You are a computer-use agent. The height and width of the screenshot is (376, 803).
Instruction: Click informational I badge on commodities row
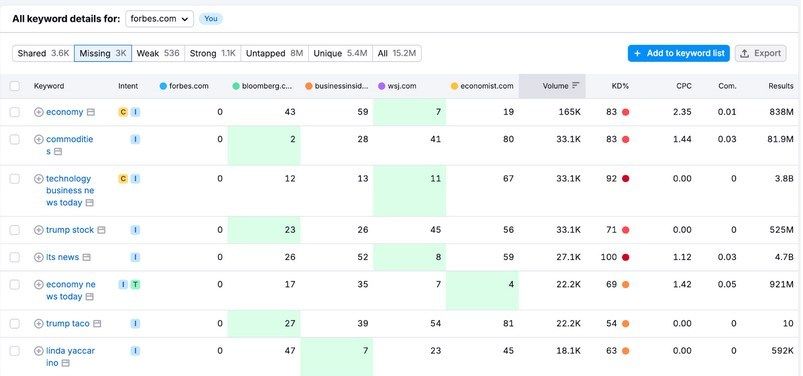[135, 139]
